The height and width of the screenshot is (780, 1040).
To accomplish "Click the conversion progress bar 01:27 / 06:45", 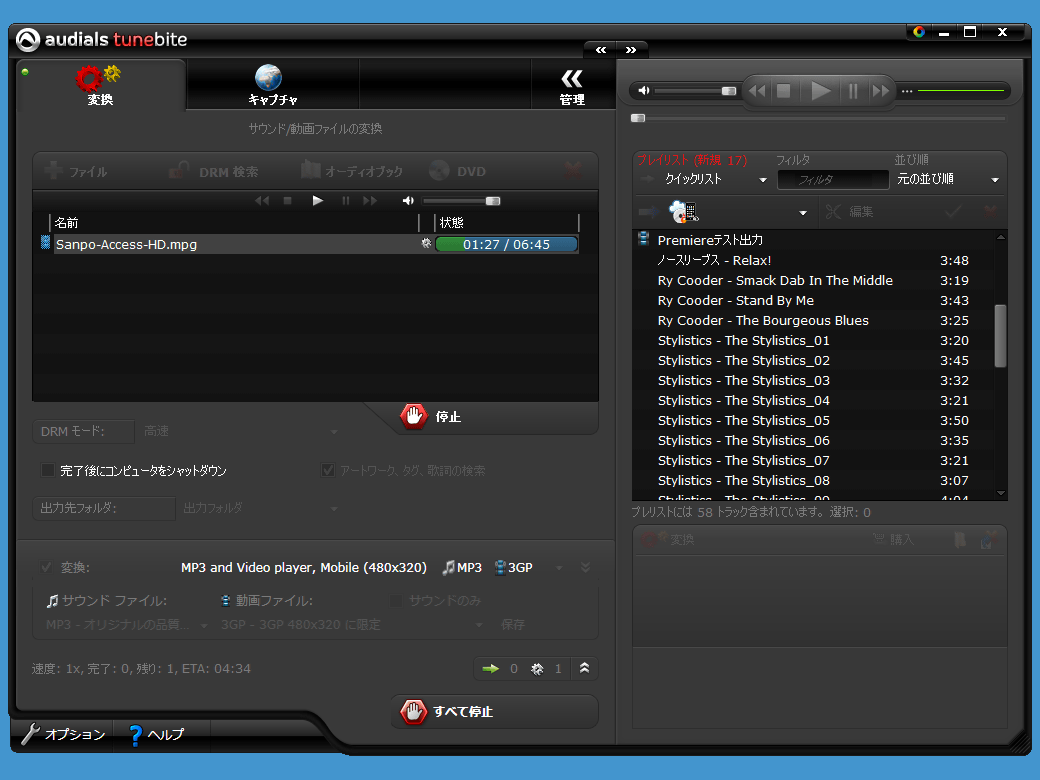I will pyautogui.click(x=506, y=244).
